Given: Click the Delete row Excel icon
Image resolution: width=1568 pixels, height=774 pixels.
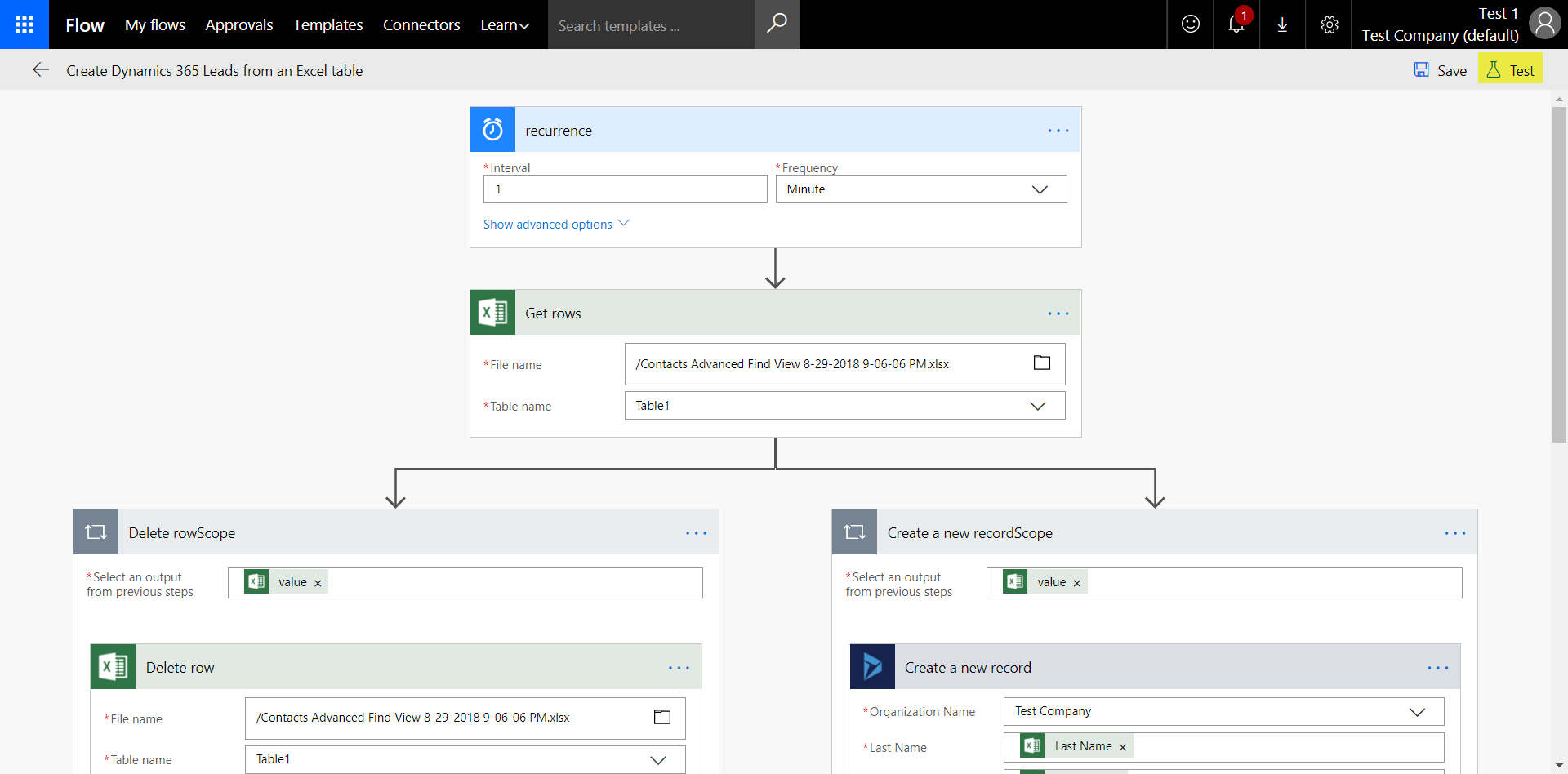Looking at the screenshot, I should [x=113, y=667].
